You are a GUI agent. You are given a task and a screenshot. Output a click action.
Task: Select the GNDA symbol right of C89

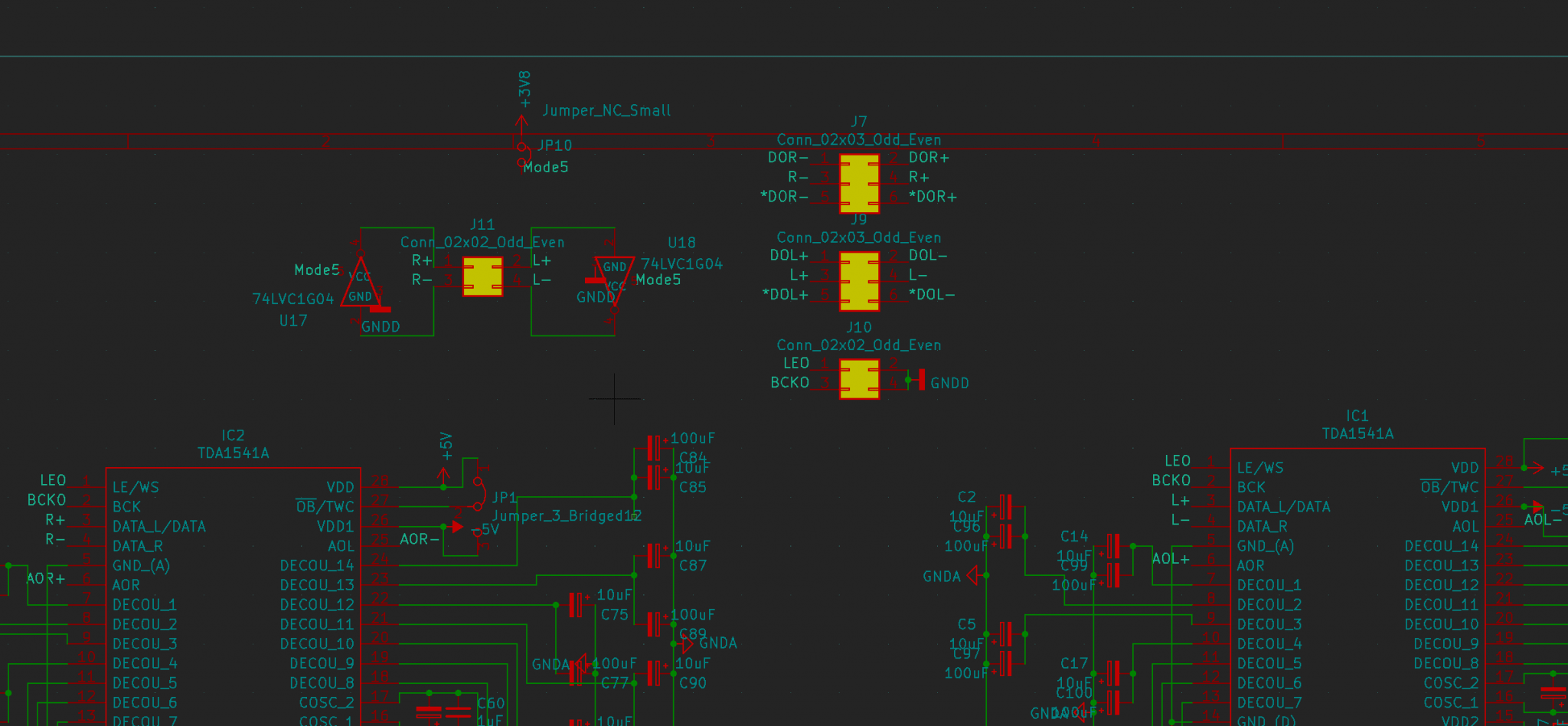686,643
